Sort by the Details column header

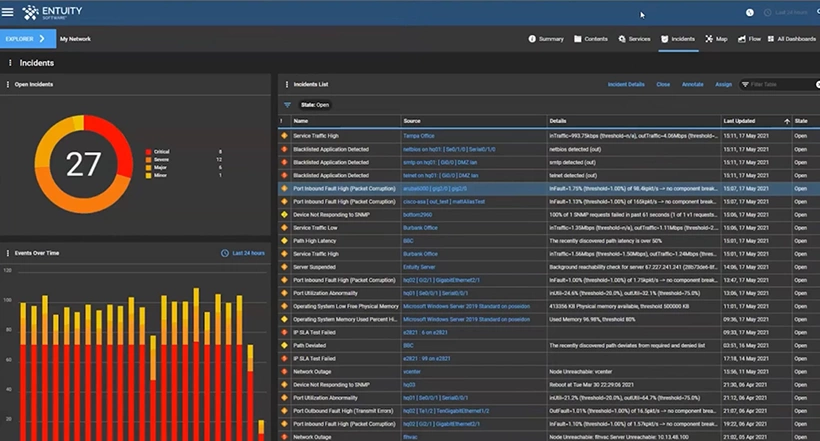tap(557, 121)
